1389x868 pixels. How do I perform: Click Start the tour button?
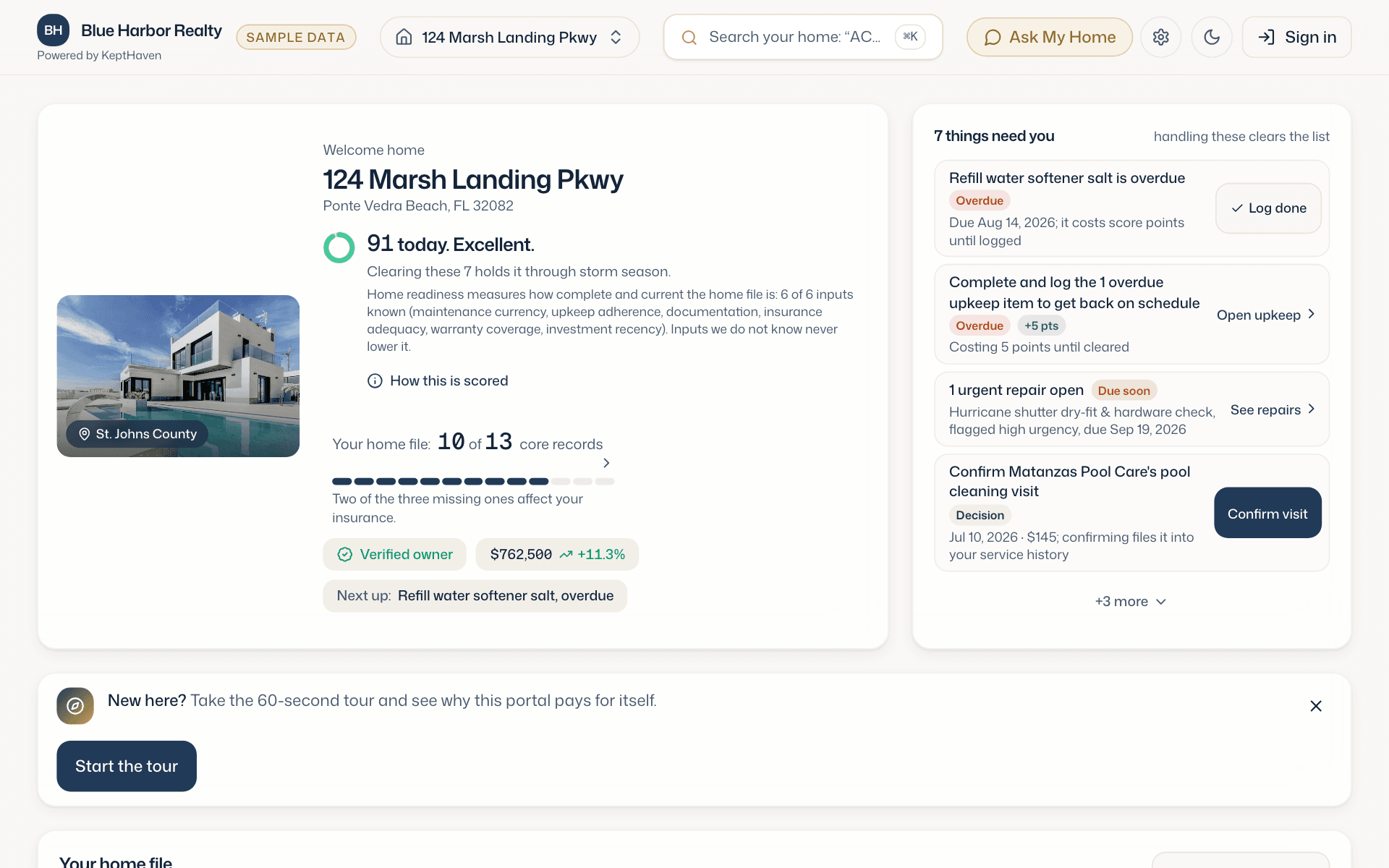pyautogui.click(x=127, y=766)
